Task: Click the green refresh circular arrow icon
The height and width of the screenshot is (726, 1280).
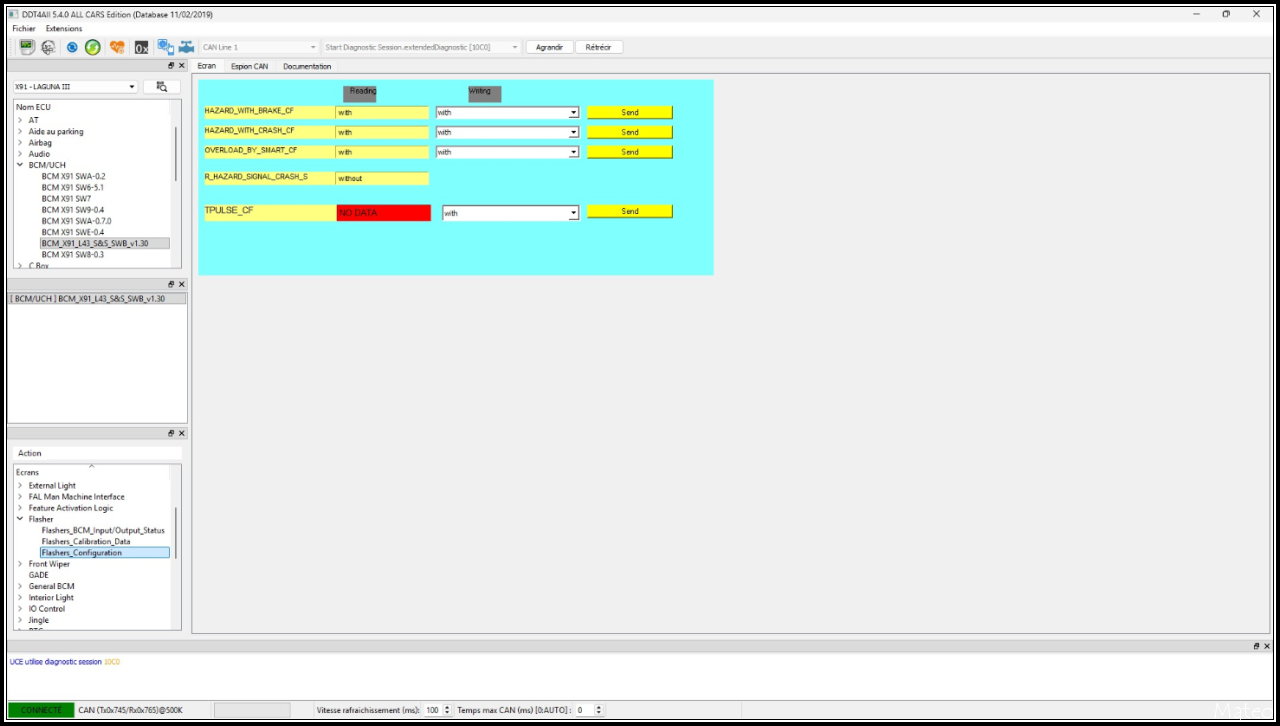Action: (92, 47)
